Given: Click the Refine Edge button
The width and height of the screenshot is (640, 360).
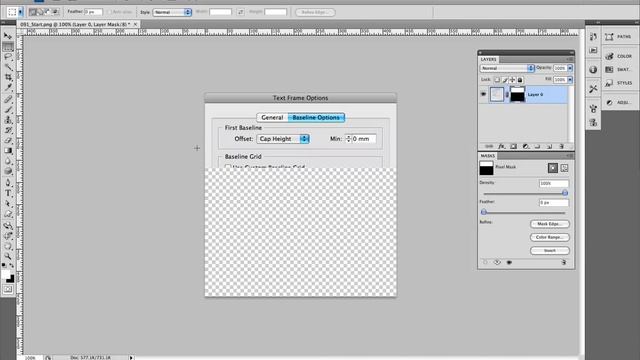Looking at the screenshot, I should (x=315, y=12).
